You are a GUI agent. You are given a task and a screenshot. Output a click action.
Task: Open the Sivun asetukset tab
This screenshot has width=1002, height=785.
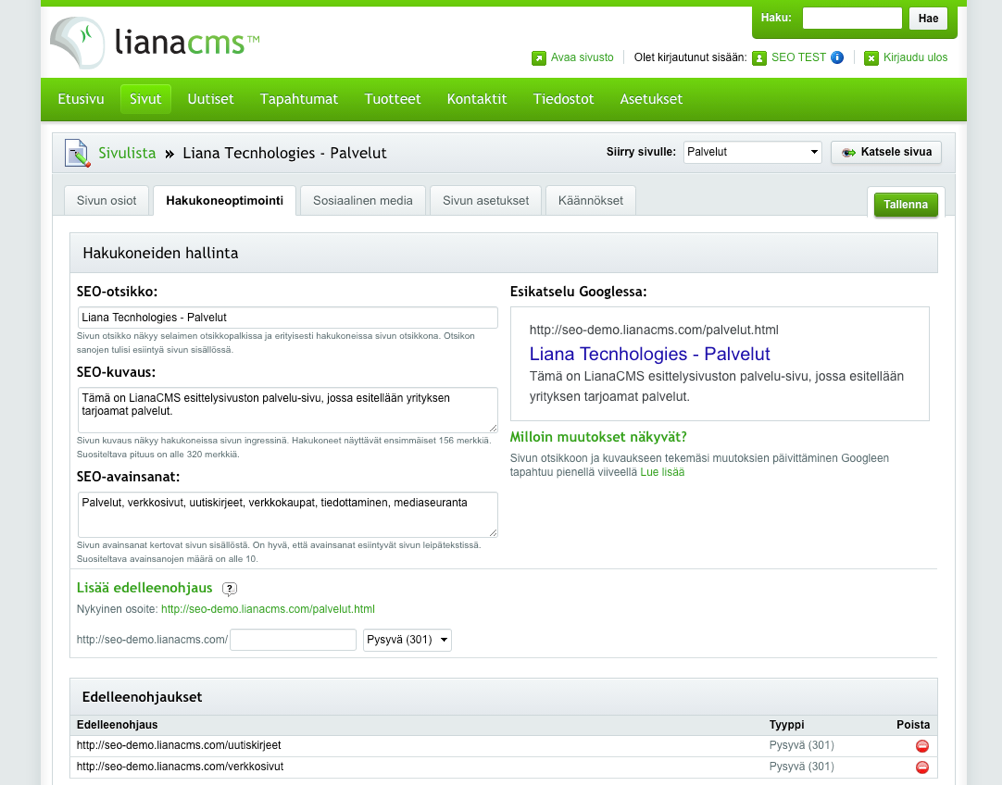(x=486, y=201)
